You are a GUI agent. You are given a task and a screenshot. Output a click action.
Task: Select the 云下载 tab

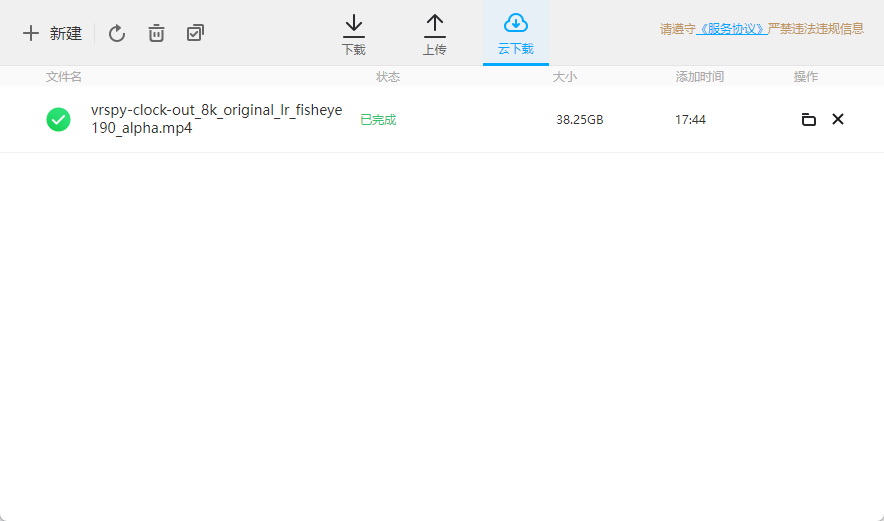[516, 34]
